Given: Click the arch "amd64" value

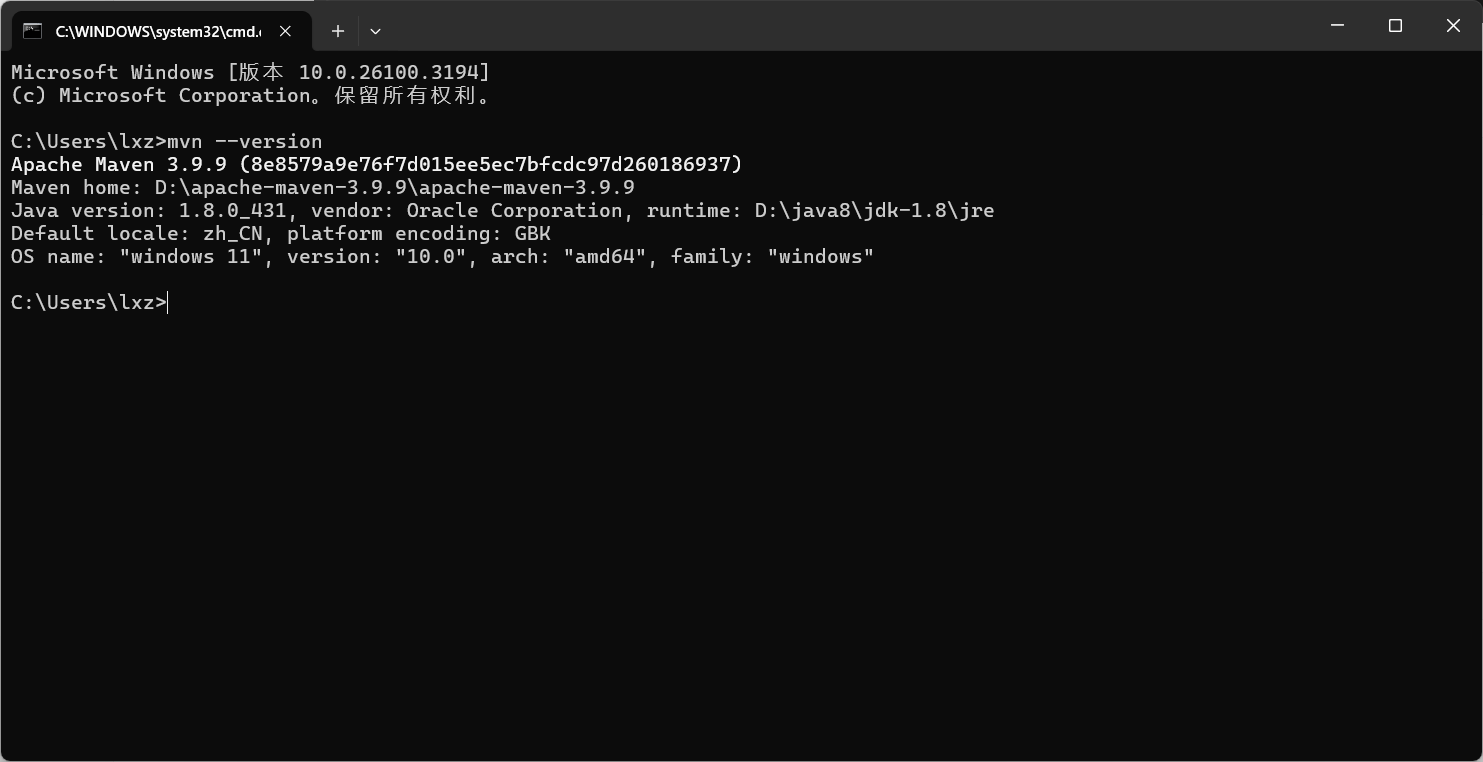Looking at the screenshot, I should click(x=604, y=256).
